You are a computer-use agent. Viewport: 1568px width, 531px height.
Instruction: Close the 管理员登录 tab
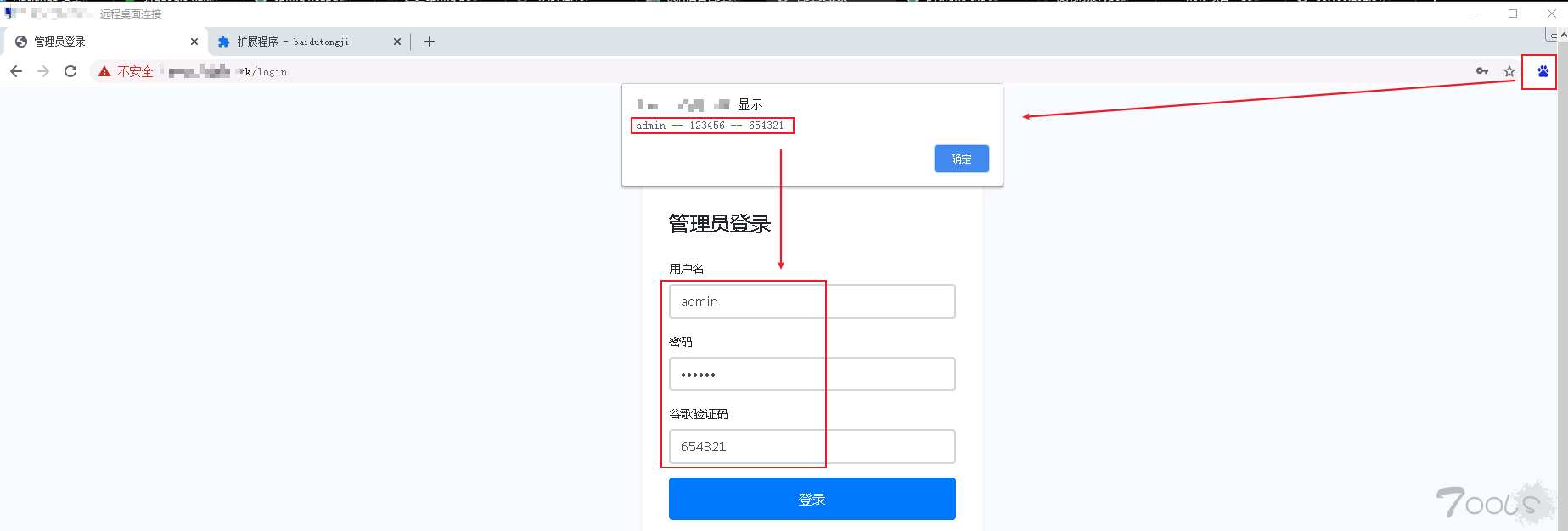pos(194,42)
